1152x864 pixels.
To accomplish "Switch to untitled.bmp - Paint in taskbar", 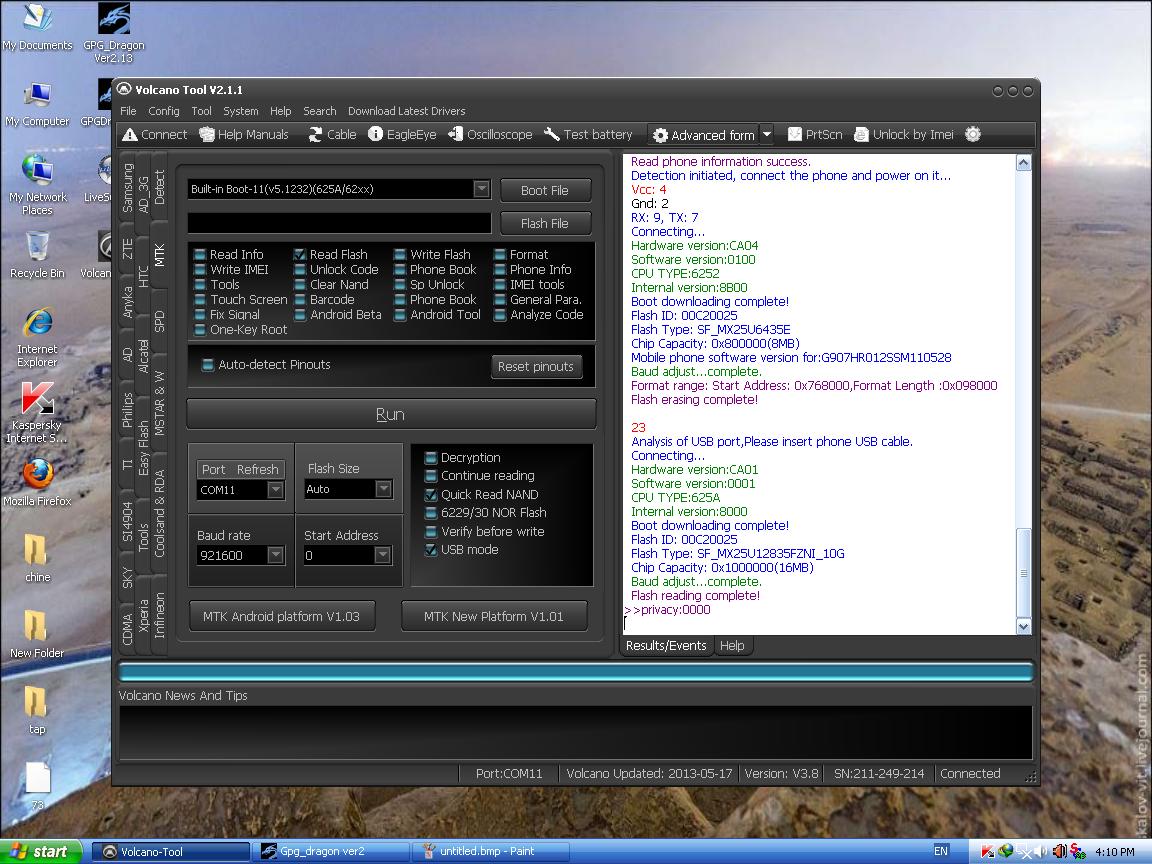I will pyautogui.click(x=490, y=852).
